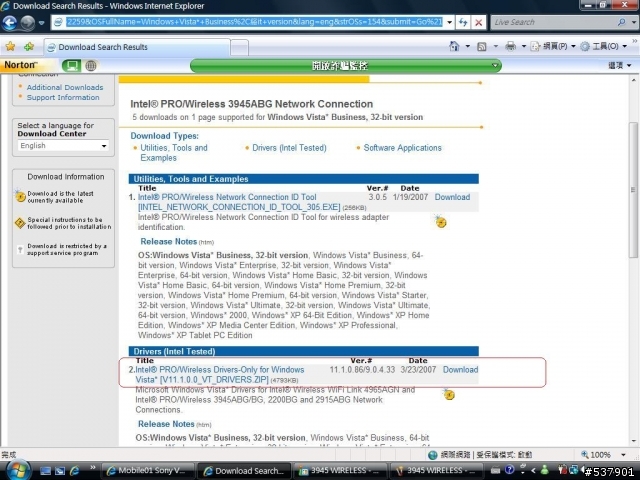Click the IE Forward navigation button
The image size is (640, 480).
[x=27, y=22]
